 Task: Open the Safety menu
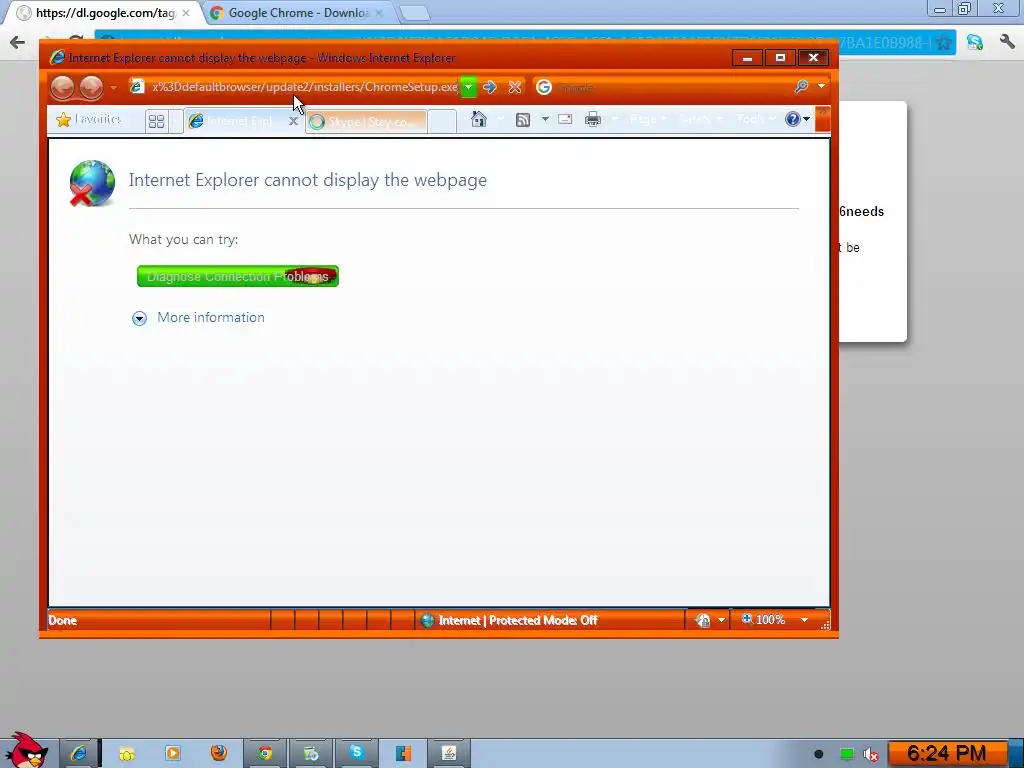[x=700, y=120]
